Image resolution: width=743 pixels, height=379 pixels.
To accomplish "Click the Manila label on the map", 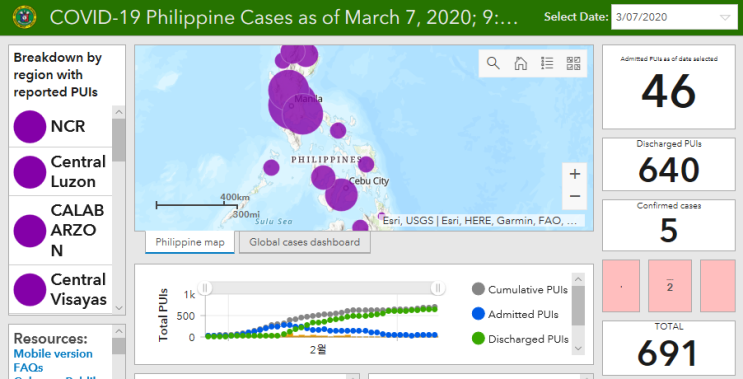I will coord(308,99).
